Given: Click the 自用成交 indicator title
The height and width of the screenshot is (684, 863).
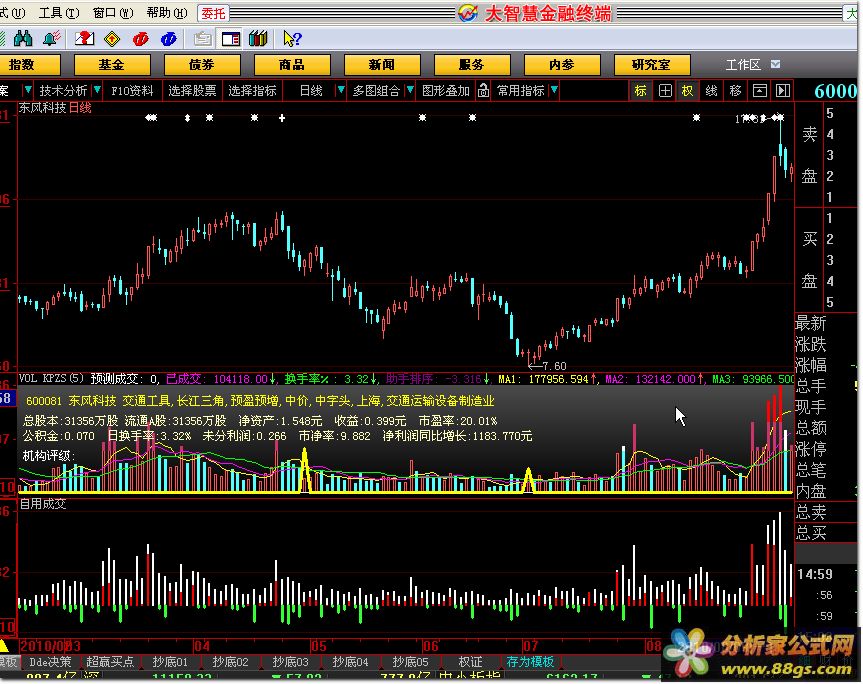Looking at the screenshot, I should point(43,504).
